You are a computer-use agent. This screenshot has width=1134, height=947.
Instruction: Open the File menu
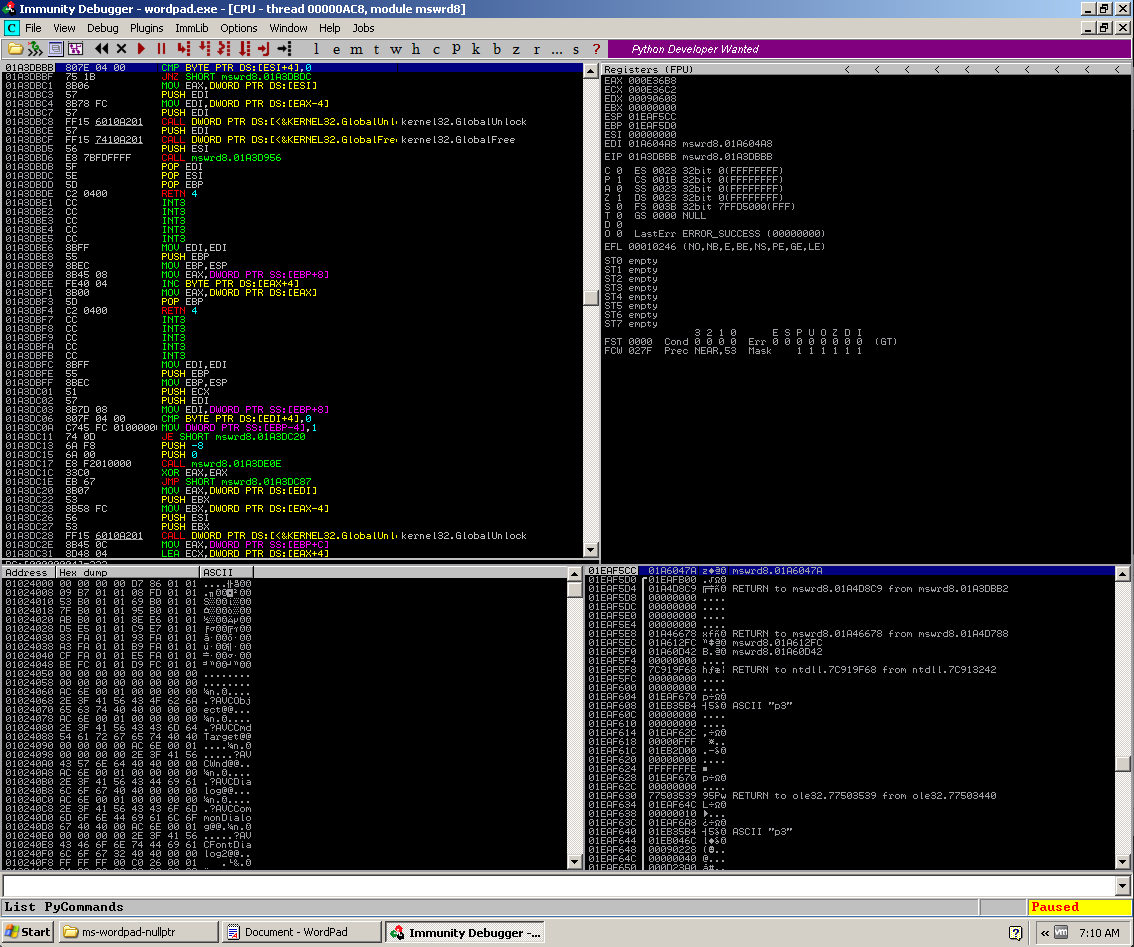[33, 28]
